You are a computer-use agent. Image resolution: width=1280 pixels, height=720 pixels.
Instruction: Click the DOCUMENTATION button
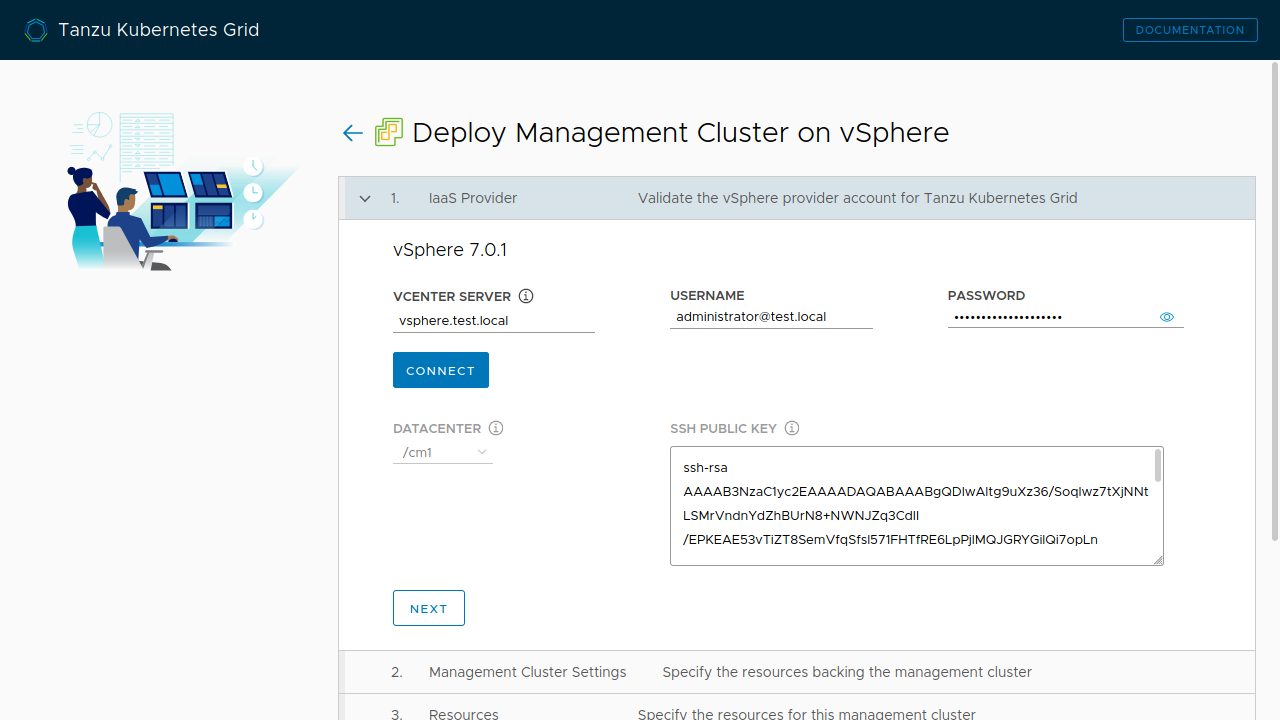point(1190,30)
